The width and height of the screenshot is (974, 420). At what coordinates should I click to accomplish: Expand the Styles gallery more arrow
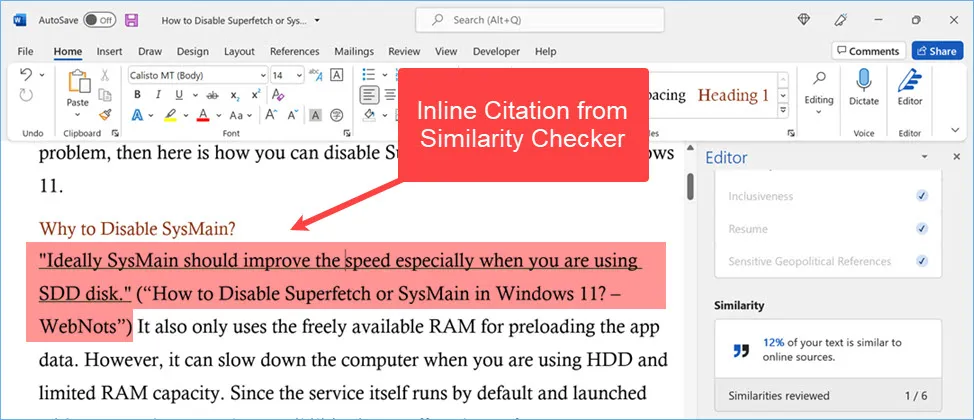783,110
